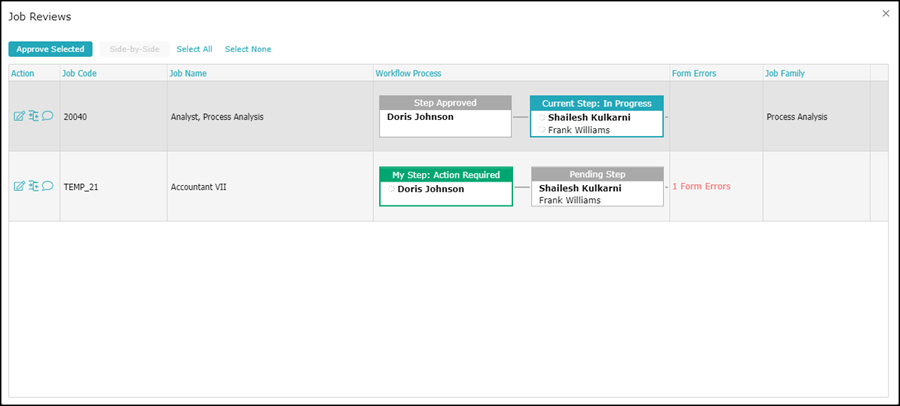Select the Analyst, Process Analysis row

point(216,117)
